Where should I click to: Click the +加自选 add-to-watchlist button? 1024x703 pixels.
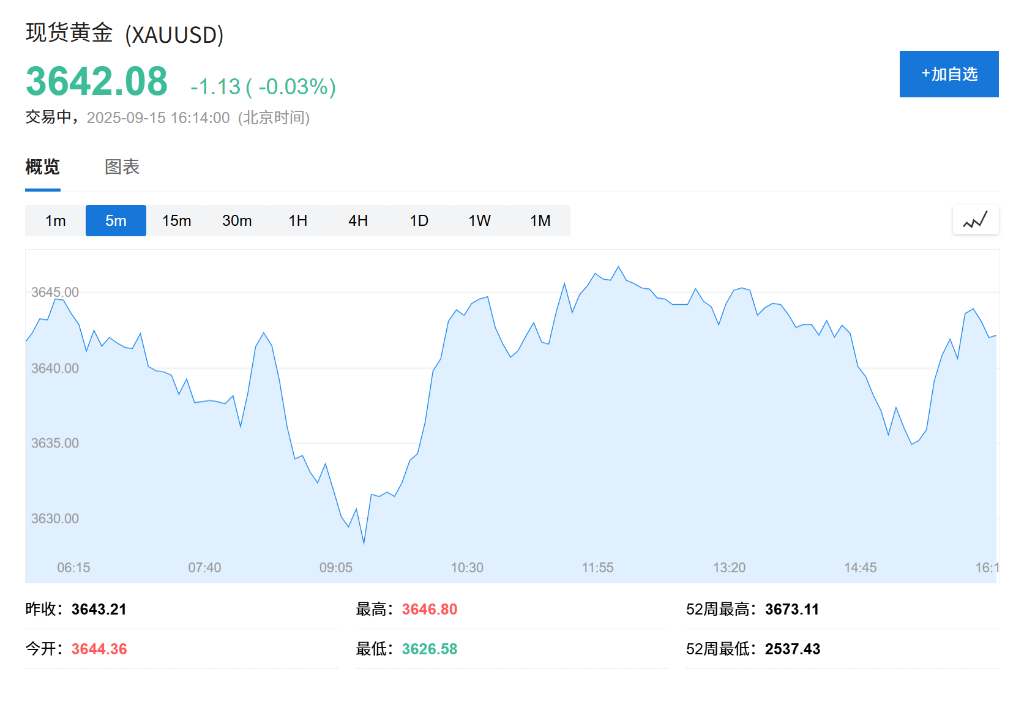tap(949, 74)
